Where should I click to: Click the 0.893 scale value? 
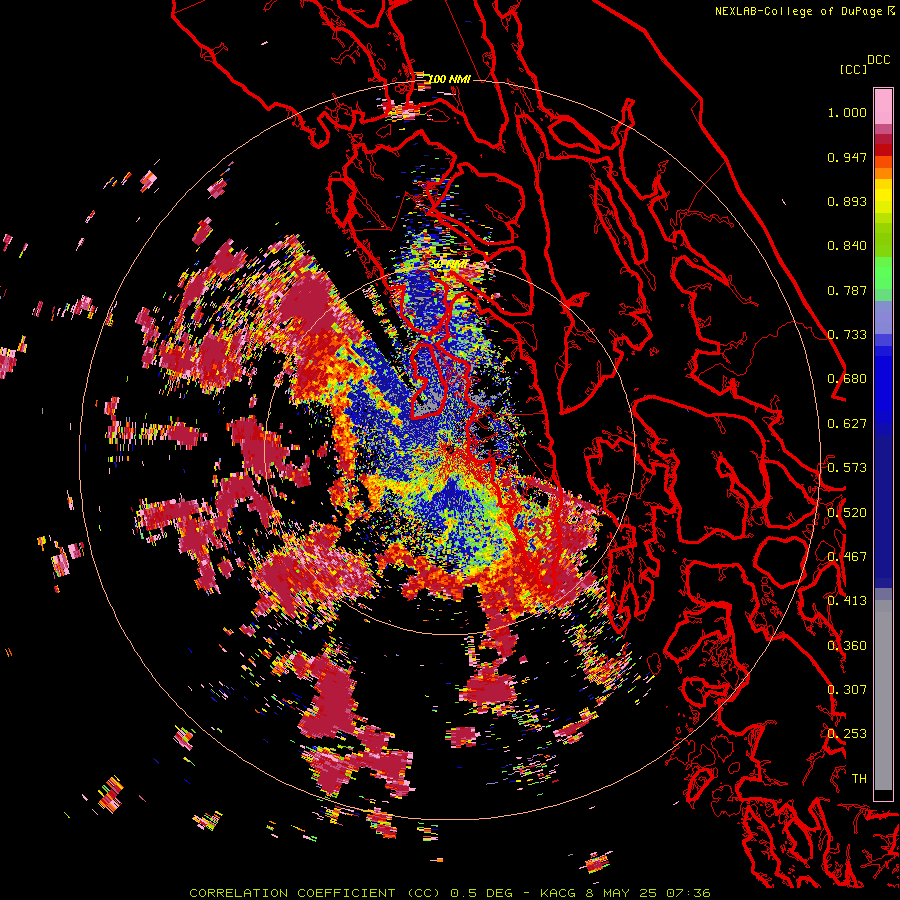(x=847, y=201)
